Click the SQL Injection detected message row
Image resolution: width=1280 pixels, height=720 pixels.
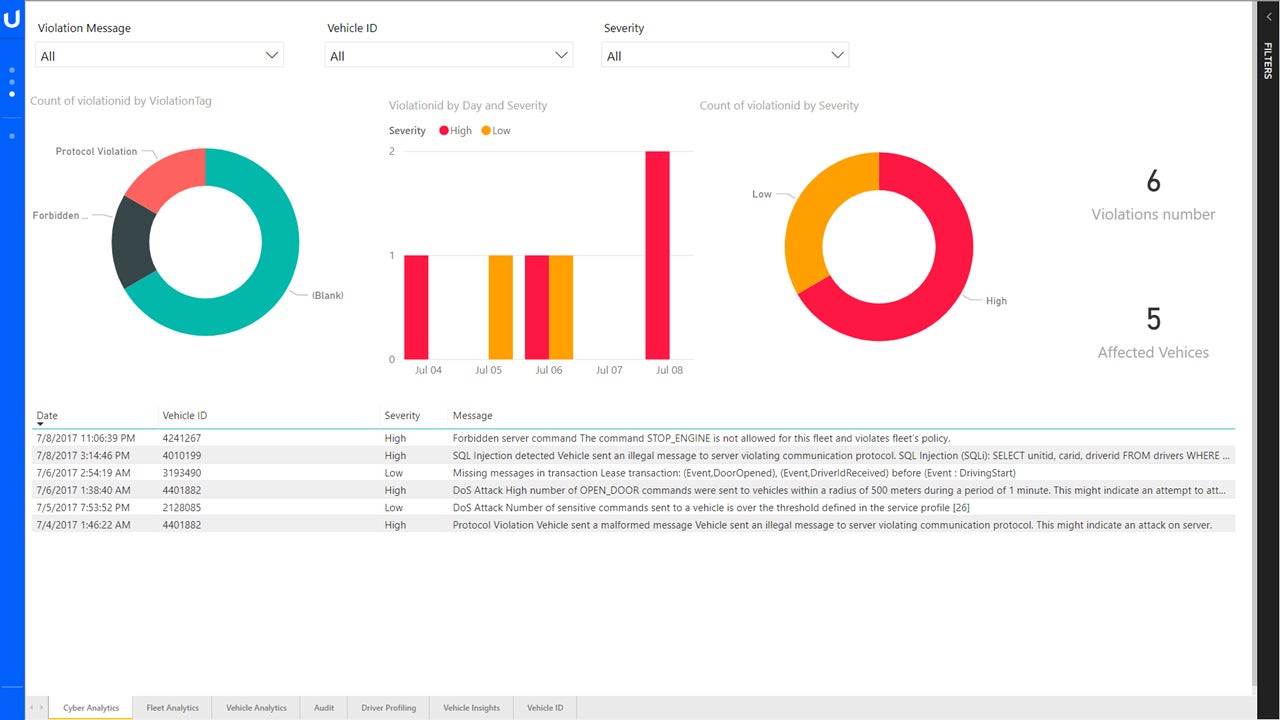841,455
